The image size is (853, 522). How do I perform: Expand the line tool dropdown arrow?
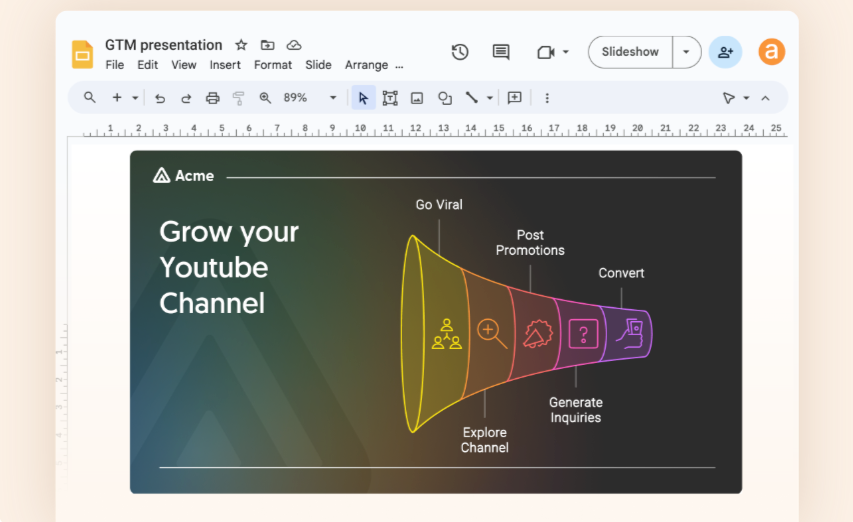click(x=490, y=98)
